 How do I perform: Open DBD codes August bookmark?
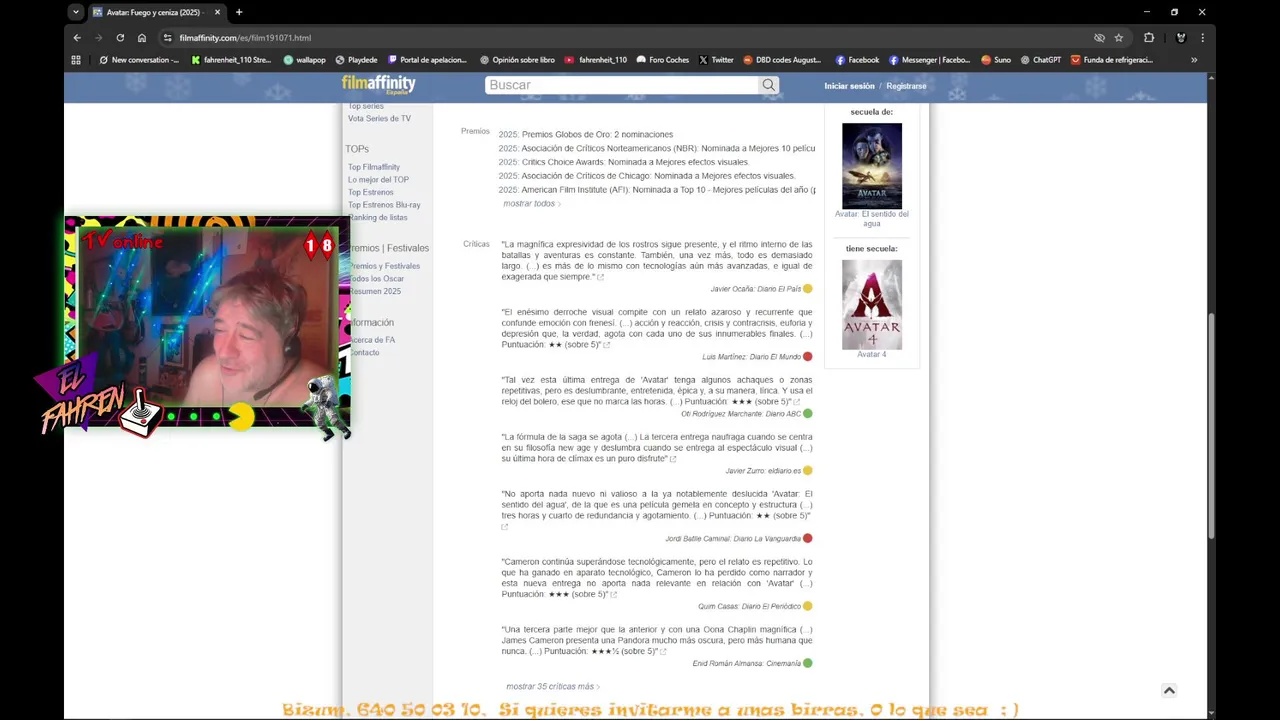[x=782, y=60]
